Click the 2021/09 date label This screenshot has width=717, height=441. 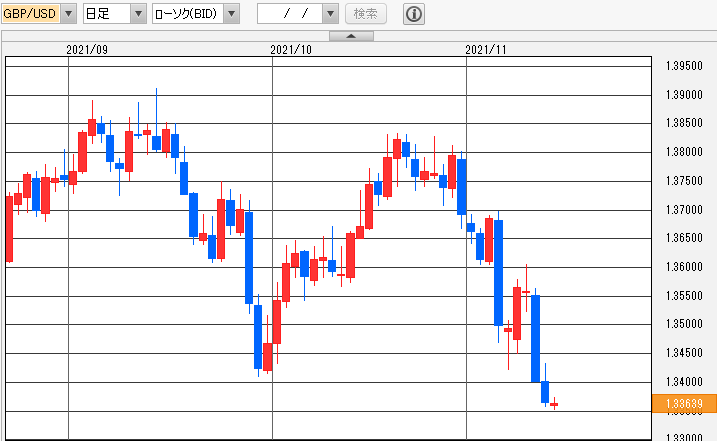(x=87, y=50)
